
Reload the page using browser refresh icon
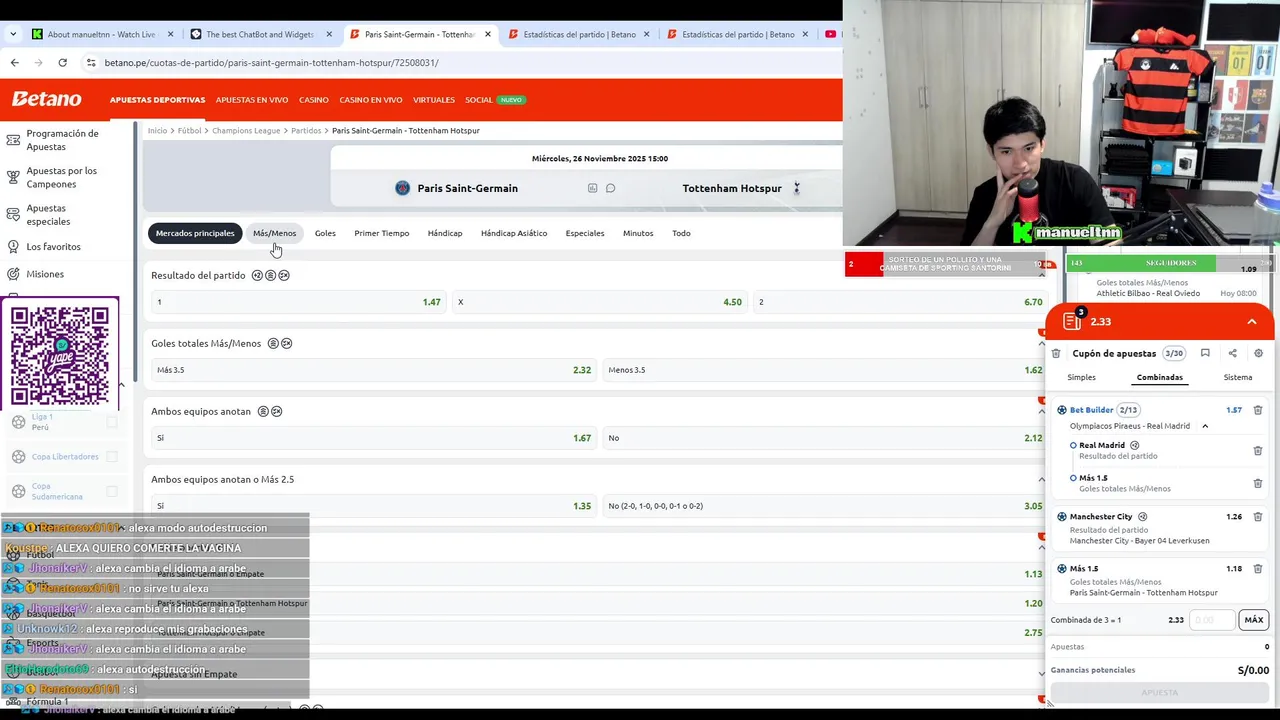62,62
